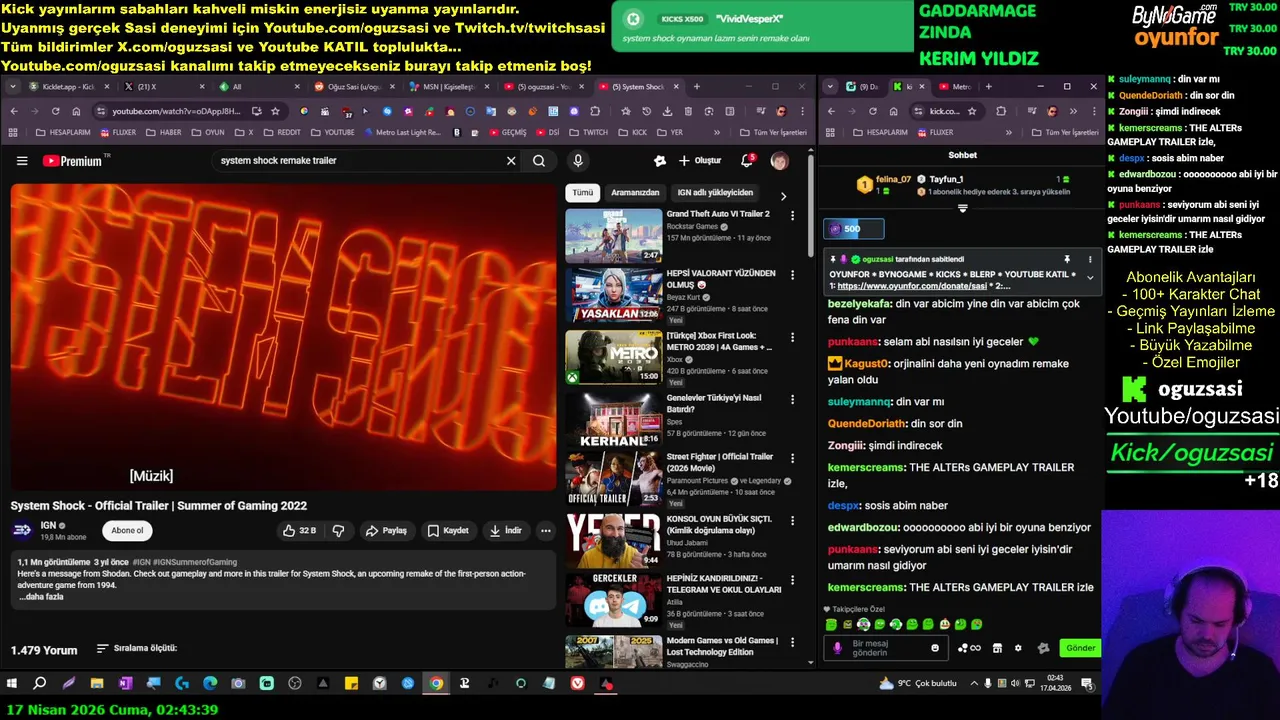This screenshot has width=1280, height=720.
Task: Select the IGN adlı yükleyiciden chip
Action: 715,193
